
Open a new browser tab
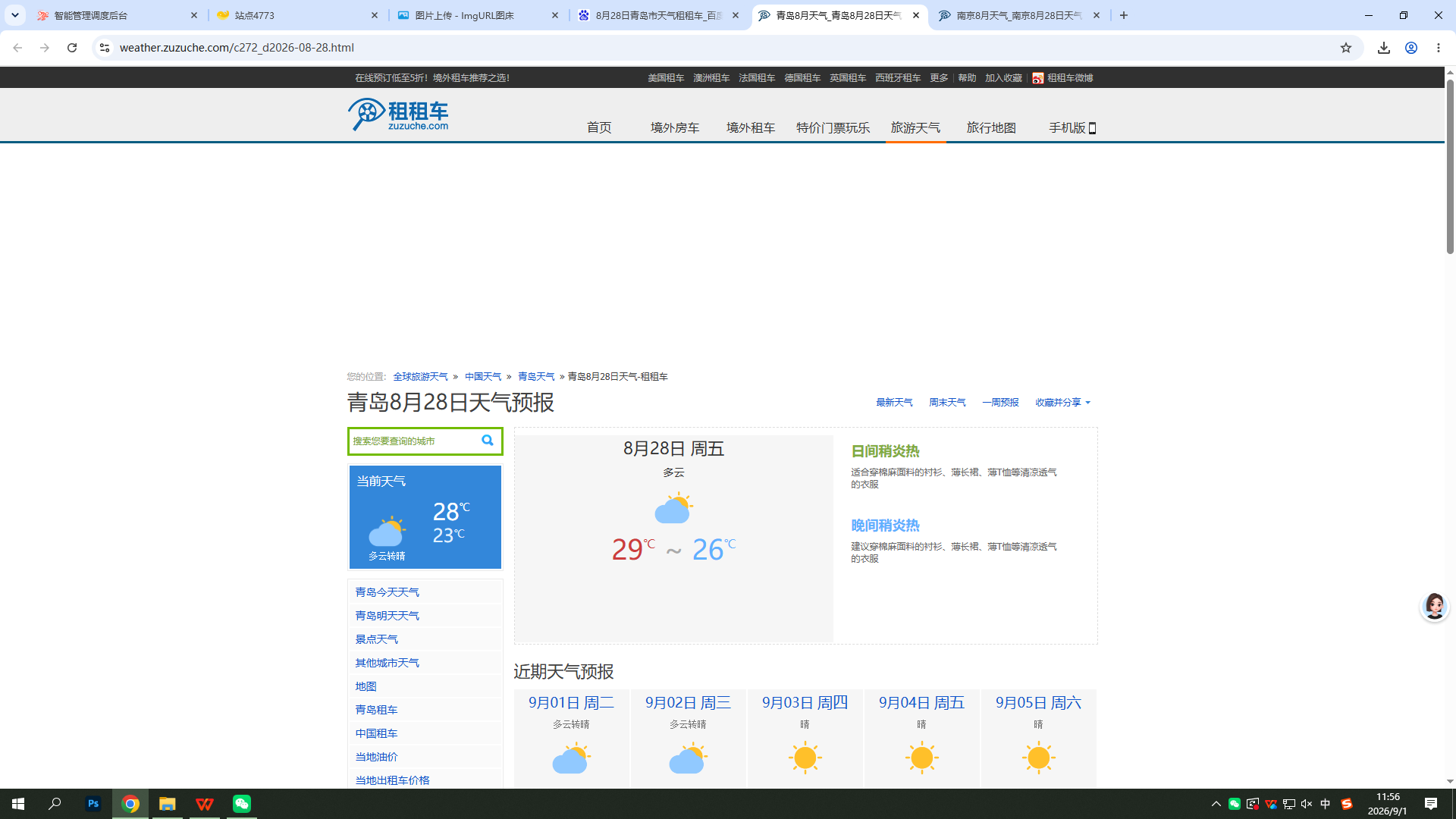[x=1124, y=15]
